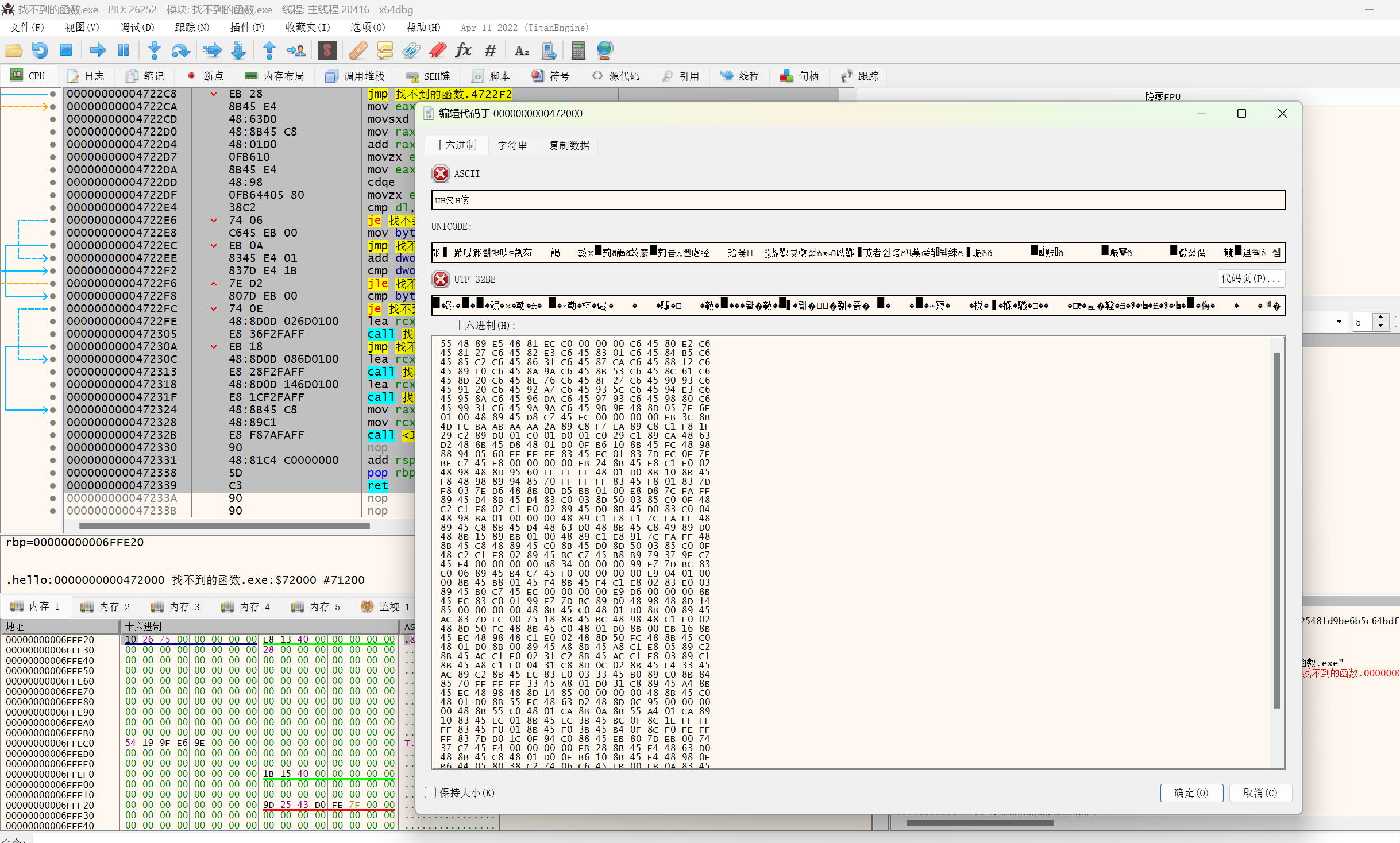Restart the debuggee with the restart icon
The image size is (1400, 843).
click(x=40, y=51)
